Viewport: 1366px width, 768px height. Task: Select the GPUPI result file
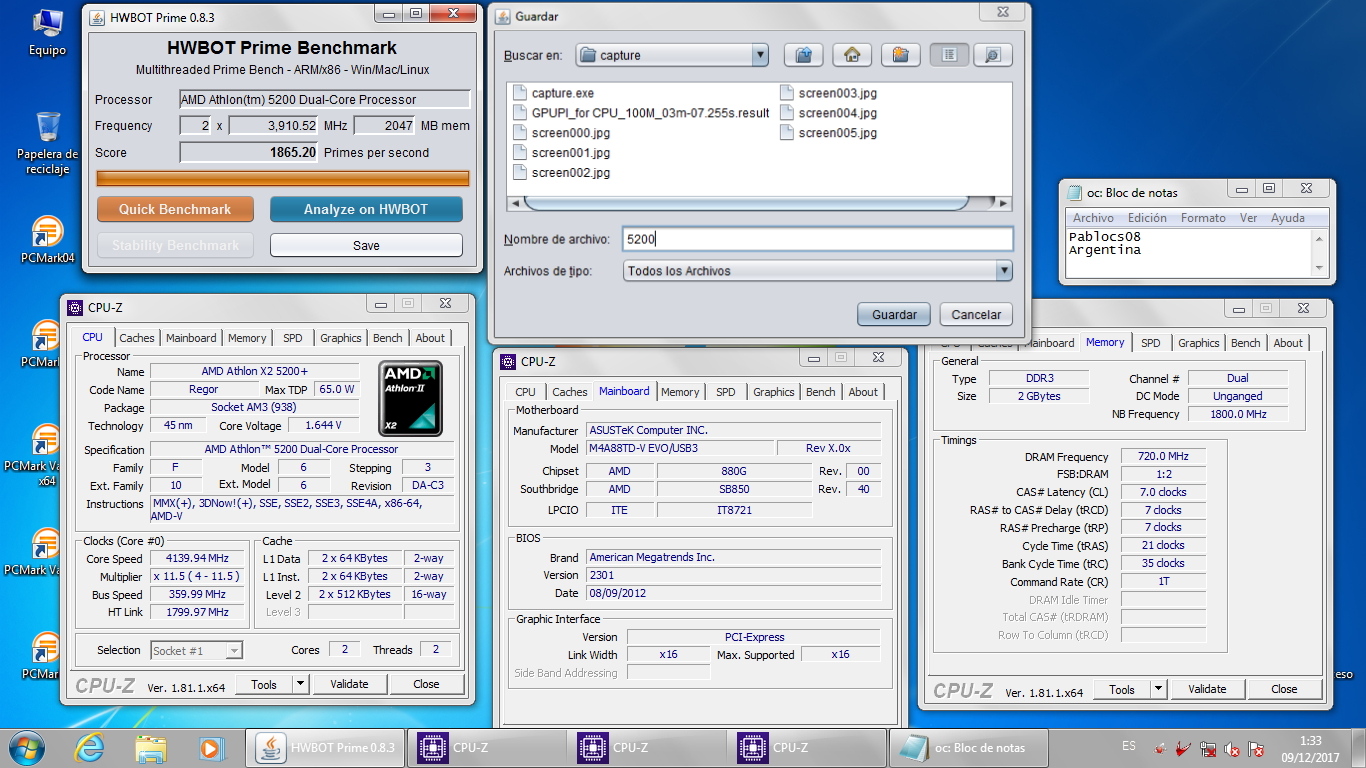[641, 113]
